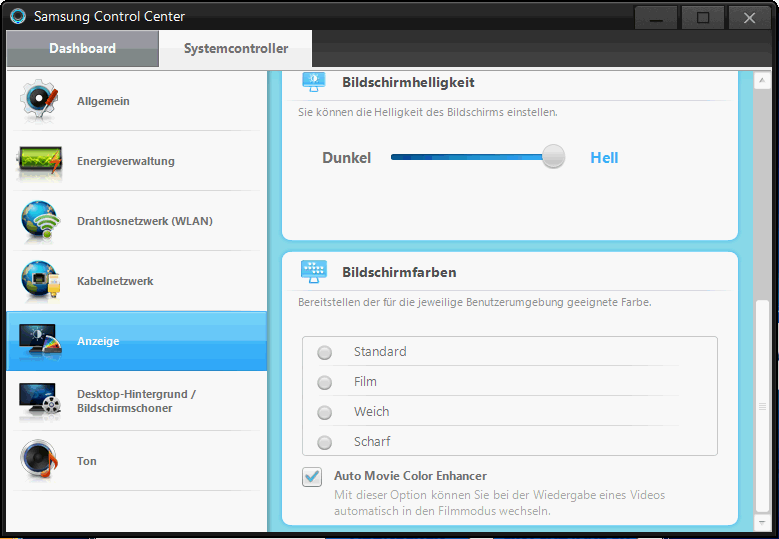
Task: Click the Allgemein gear icon
Action: (39, 99)
